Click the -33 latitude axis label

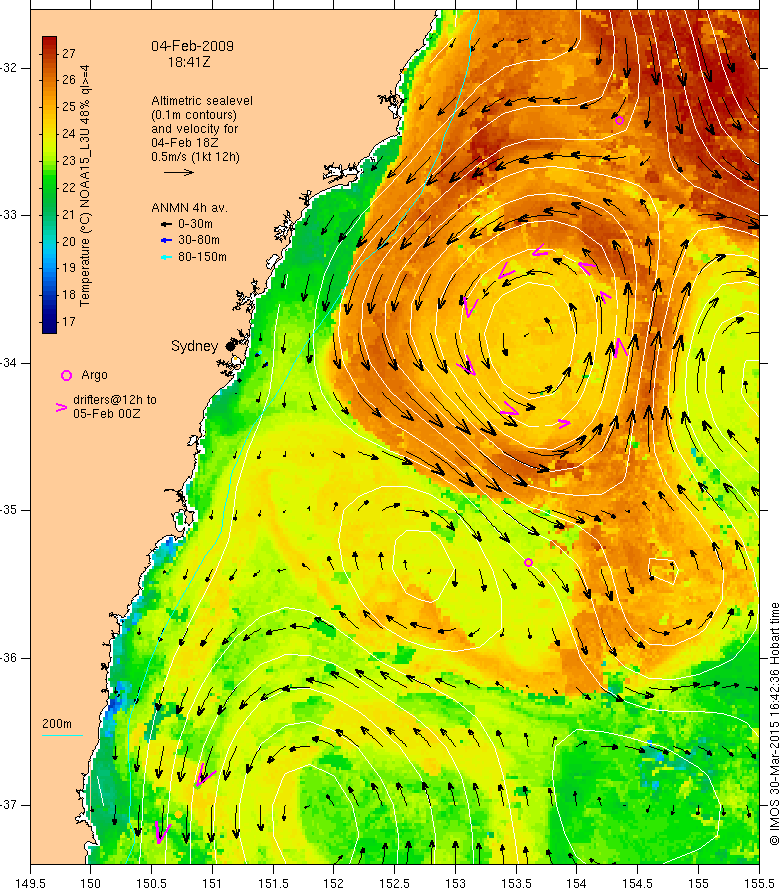tap(9, 215)
